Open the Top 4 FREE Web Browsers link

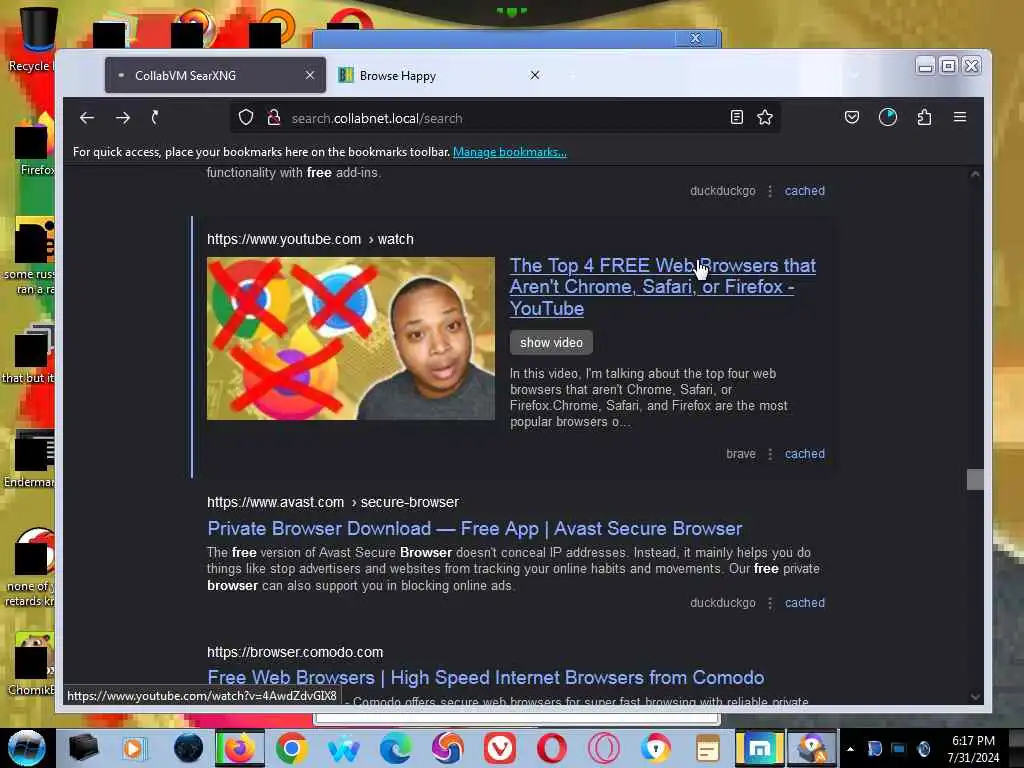[x=662, y=287]
